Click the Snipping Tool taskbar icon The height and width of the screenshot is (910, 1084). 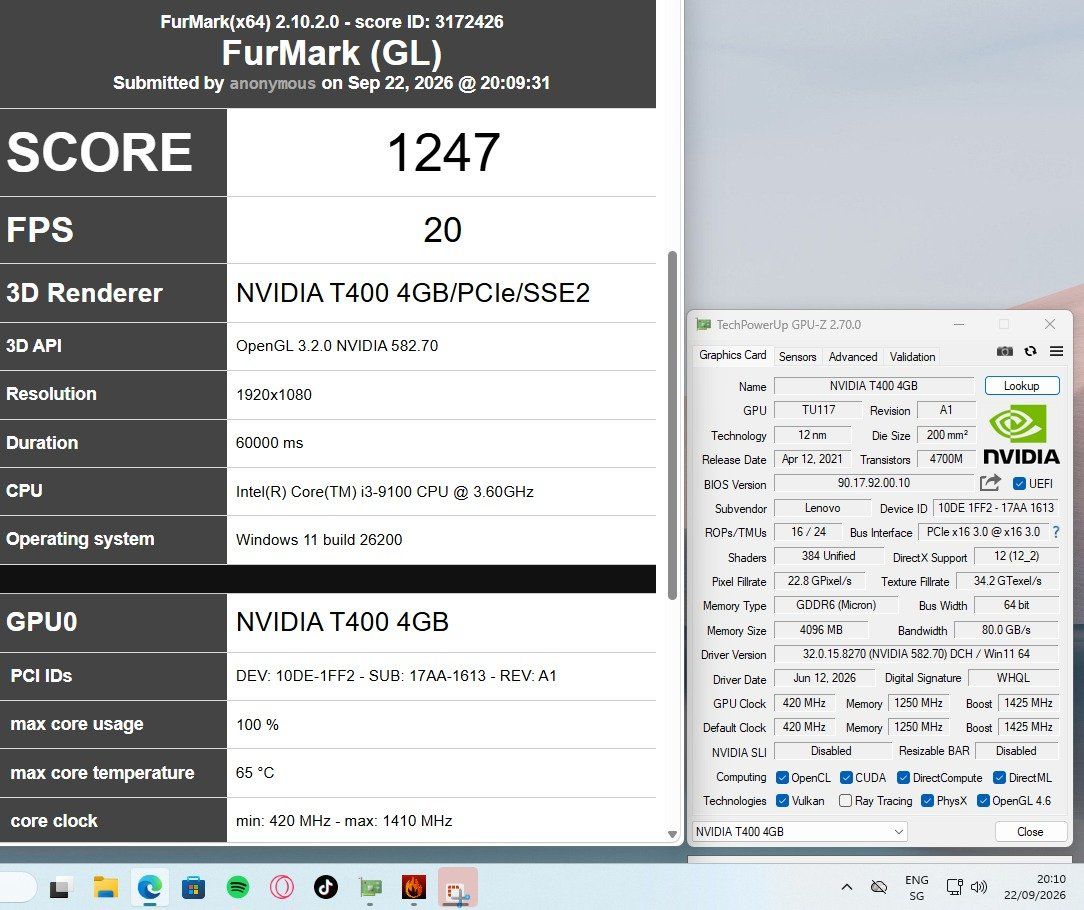(x=458, y=887)
